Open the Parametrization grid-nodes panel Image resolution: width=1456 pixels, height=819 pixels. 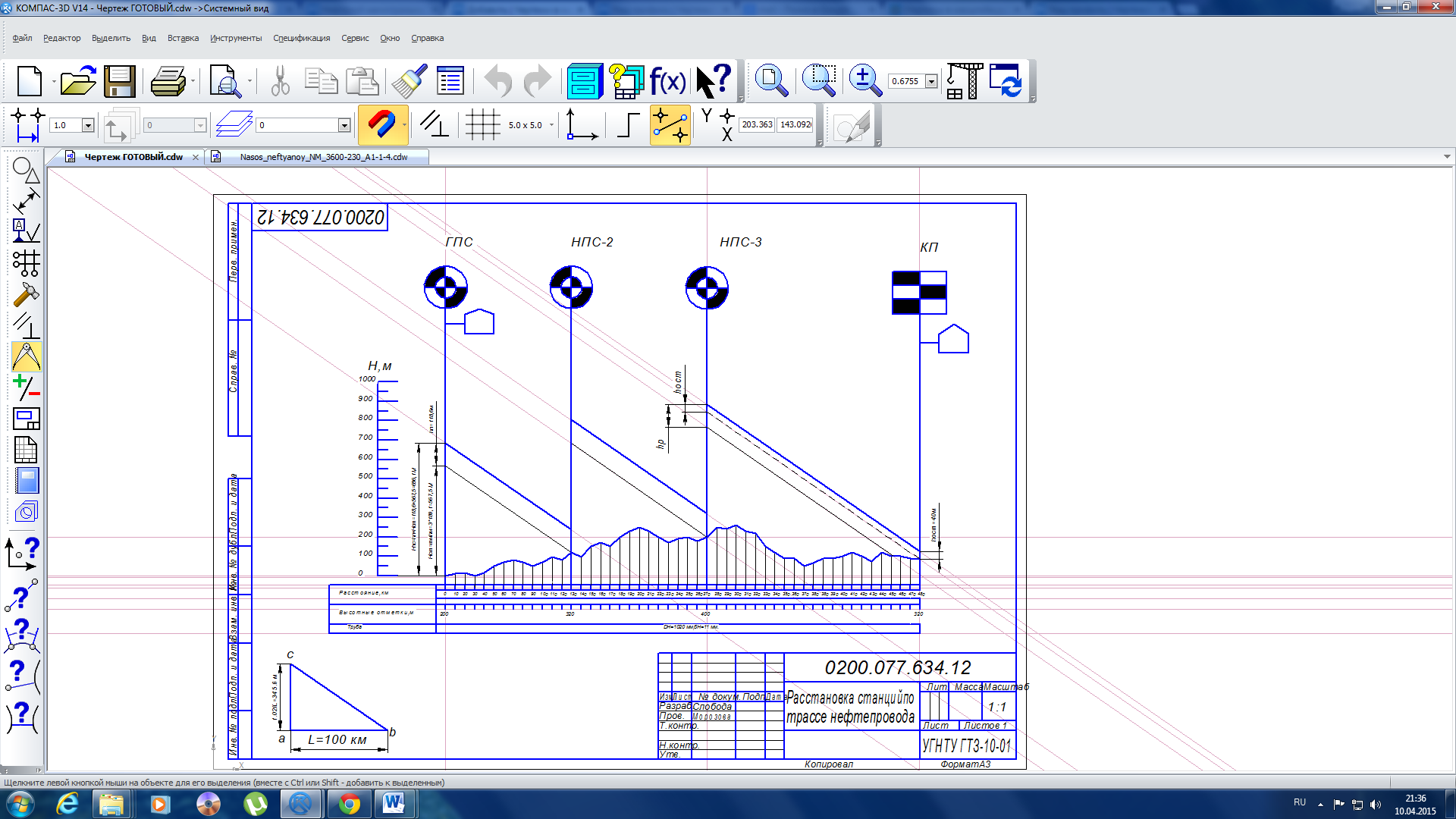pyautogui.click(x=26, y=263)
